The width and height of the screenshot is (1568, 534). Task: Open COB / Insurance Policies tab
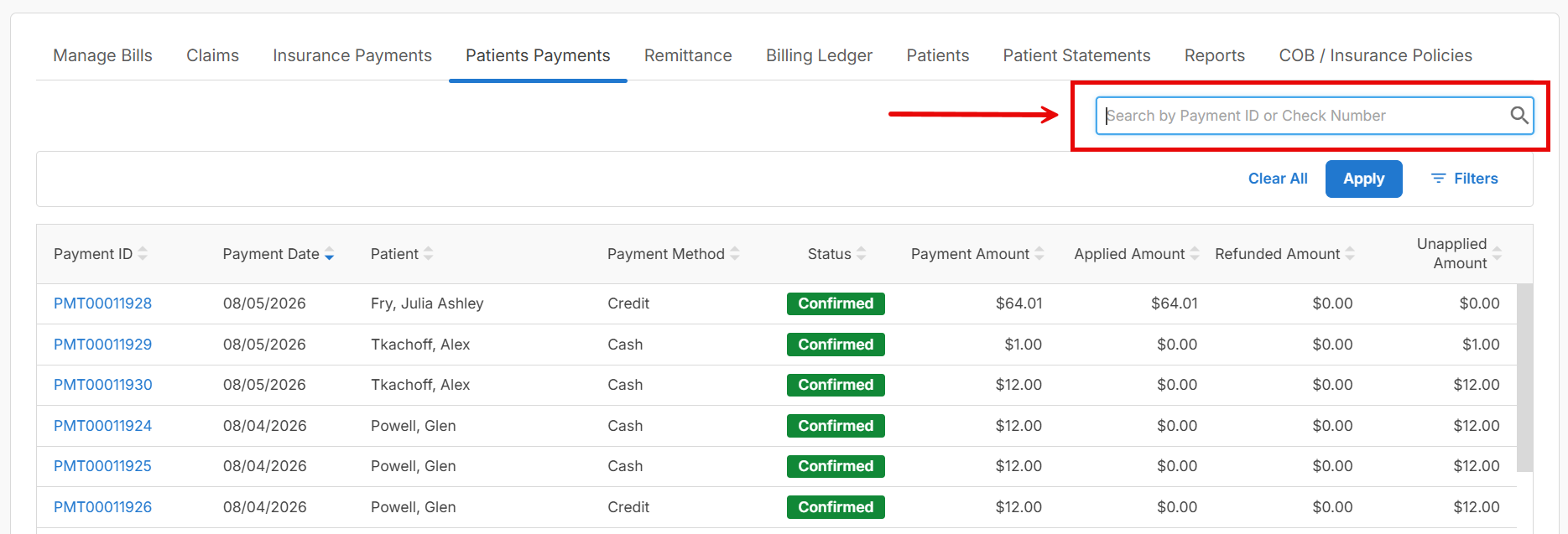(x=1376, y=55)
